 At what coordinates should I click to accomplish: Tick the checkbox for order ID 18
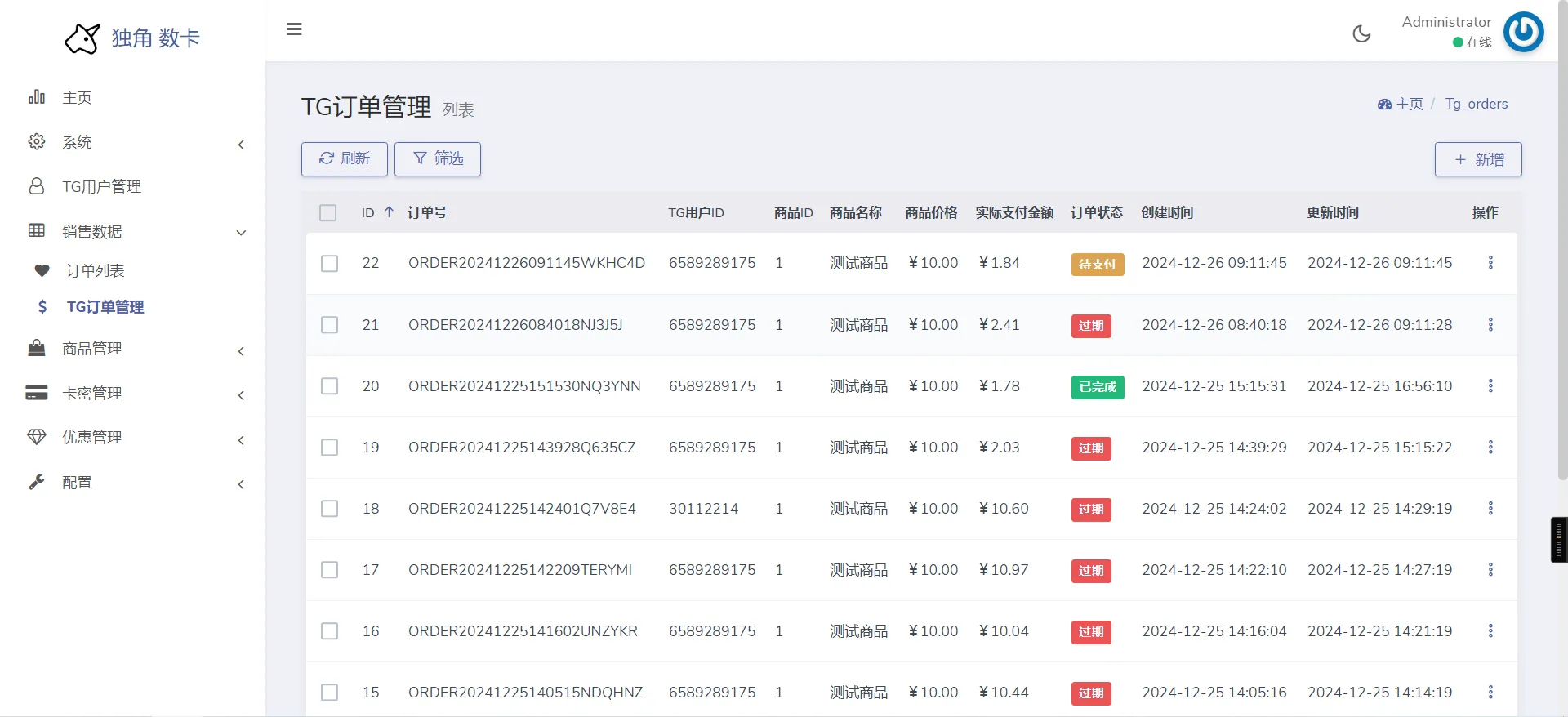(329, 509)
